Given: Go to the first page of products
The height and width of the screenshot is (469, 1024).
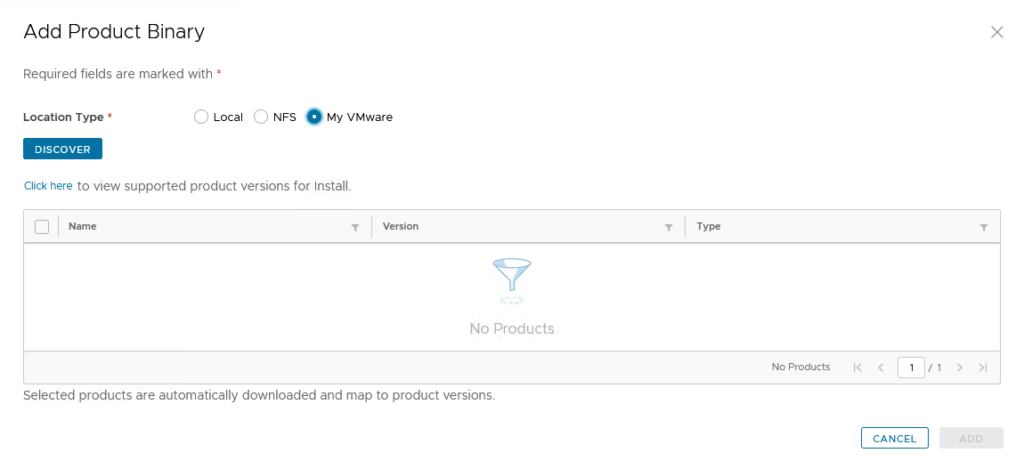Looking at the screenshot, I should pos(857,368).
